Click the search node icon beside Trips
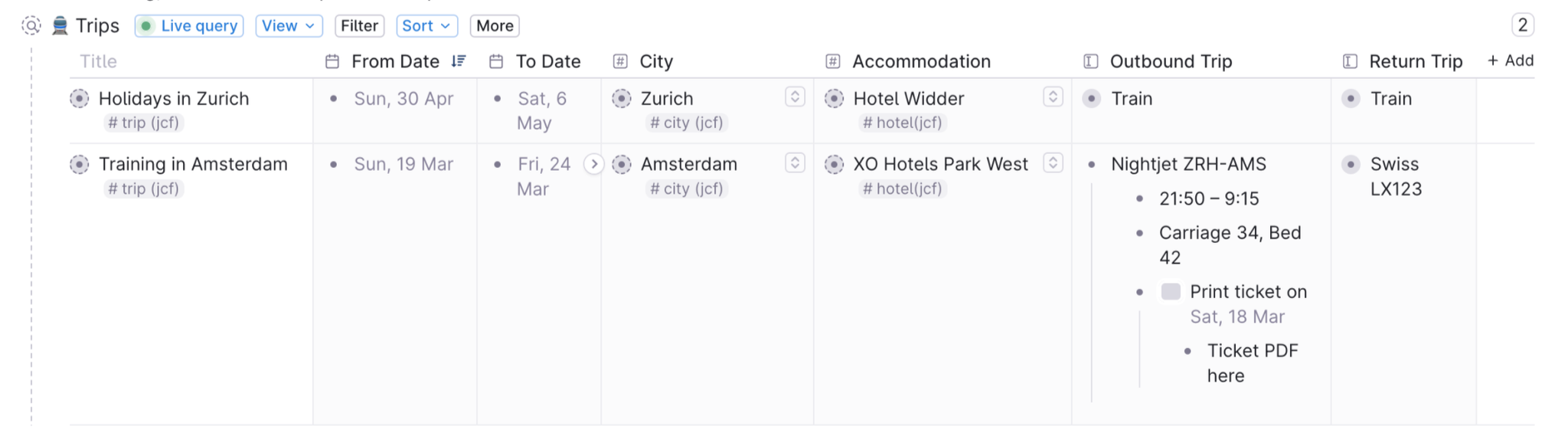Screen dimensions: 1568x443 tap(31, 26)
